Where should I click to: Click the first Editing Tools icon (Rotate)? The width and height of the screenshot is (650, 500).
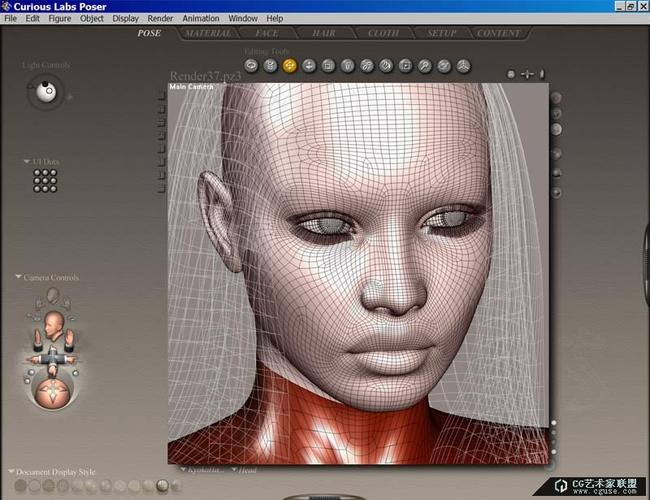[x=251, y=66]
